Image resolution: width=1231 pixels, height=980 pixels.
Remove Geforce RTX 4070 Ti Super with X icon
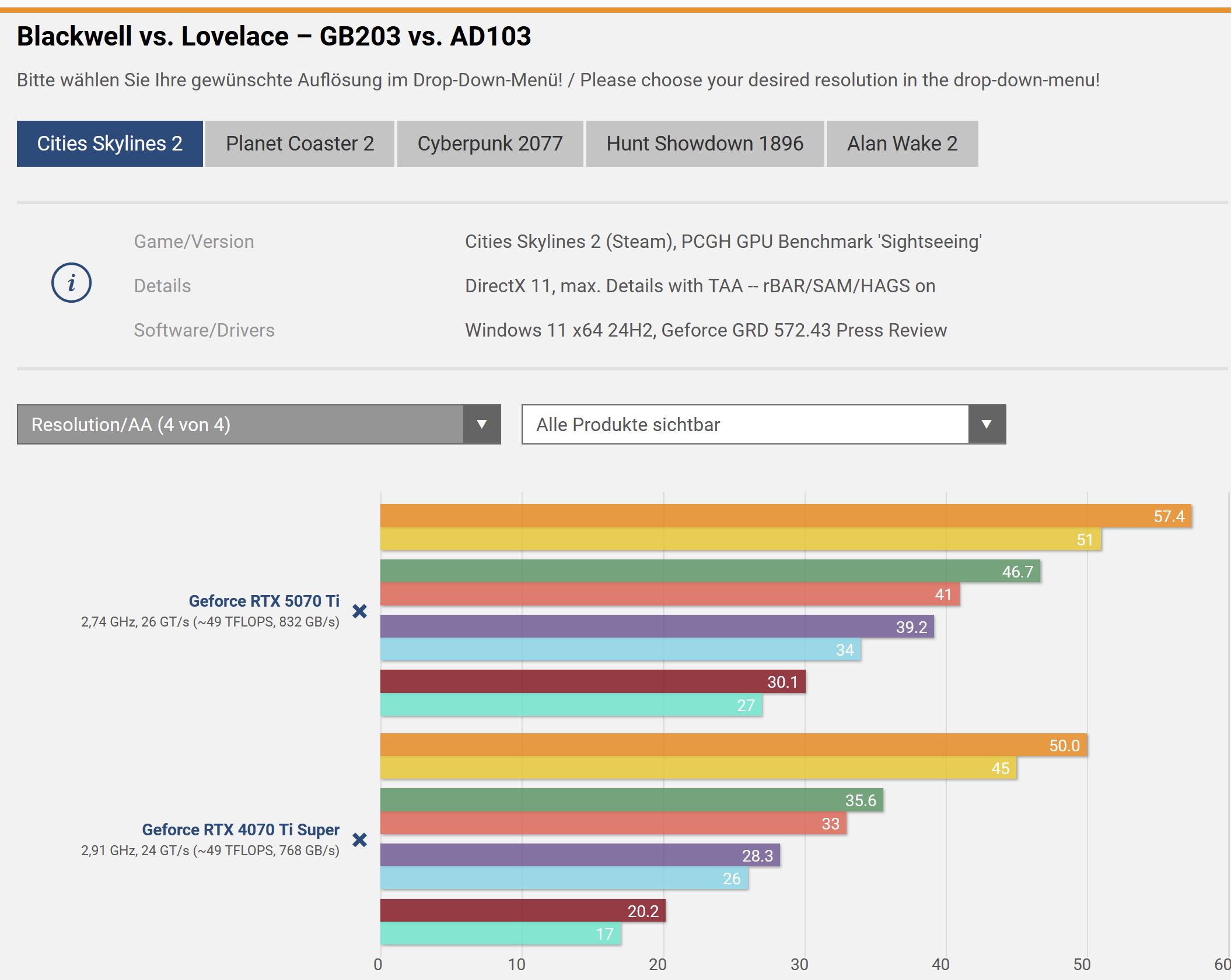coord(360,840)
